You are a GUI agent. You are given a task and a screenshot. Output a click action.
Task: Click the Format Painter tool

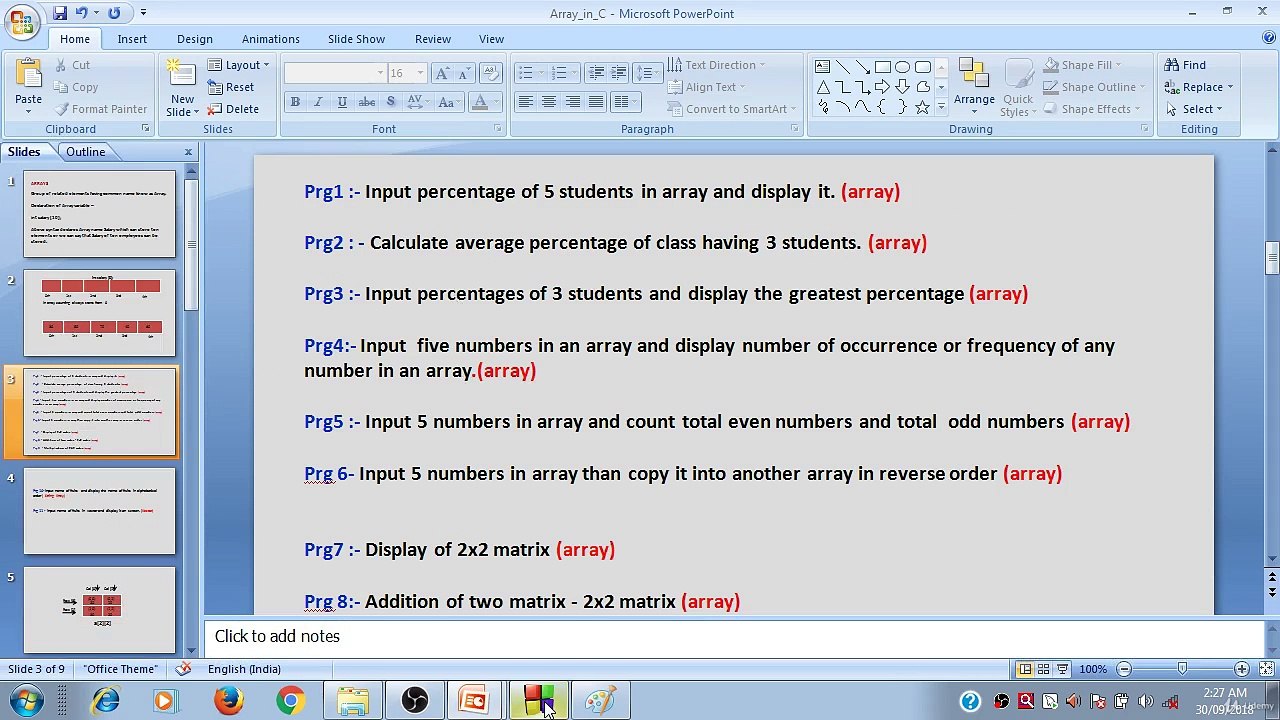[x=101, y=109]
